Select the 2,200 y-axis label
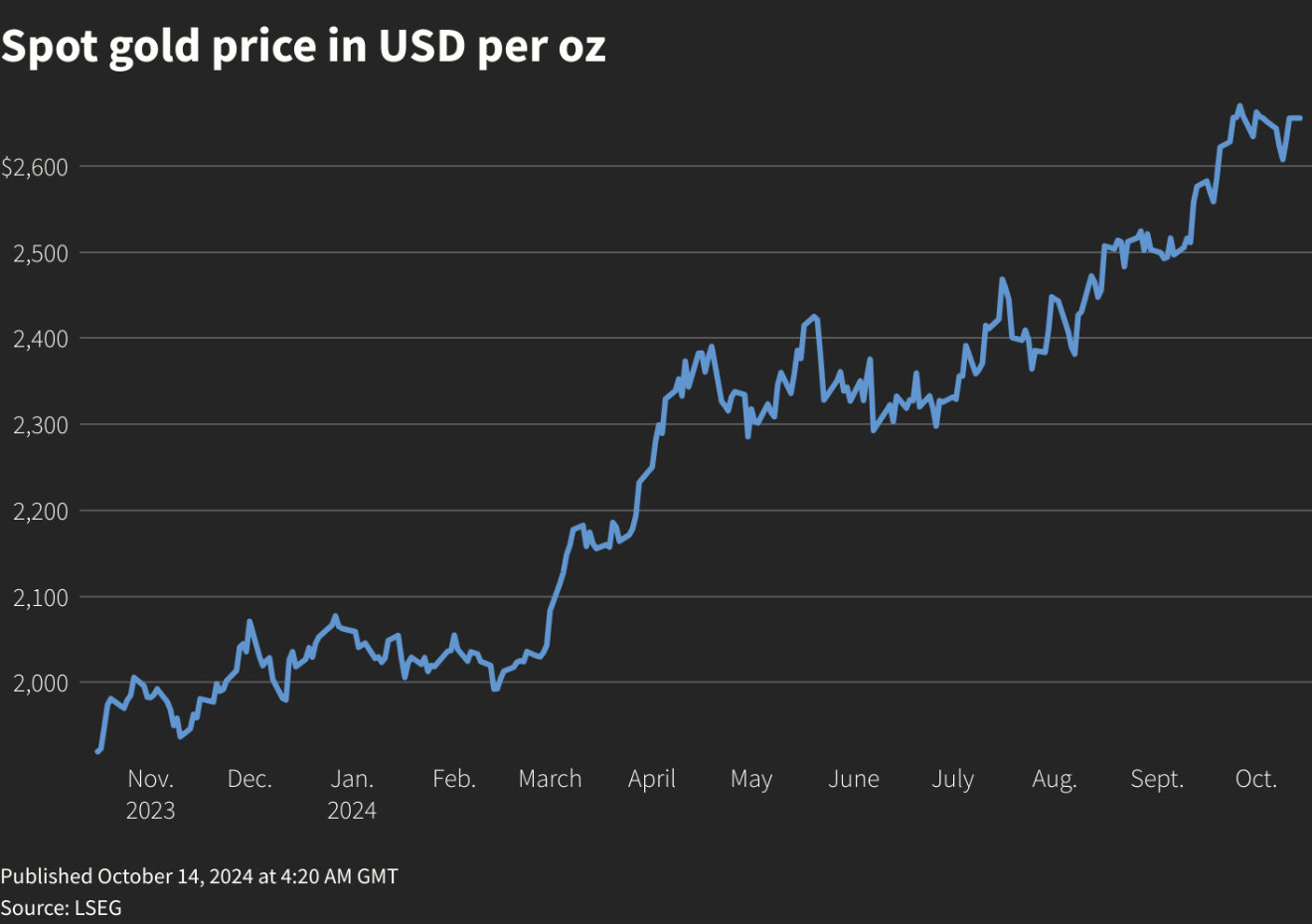 tap(41, 512)
